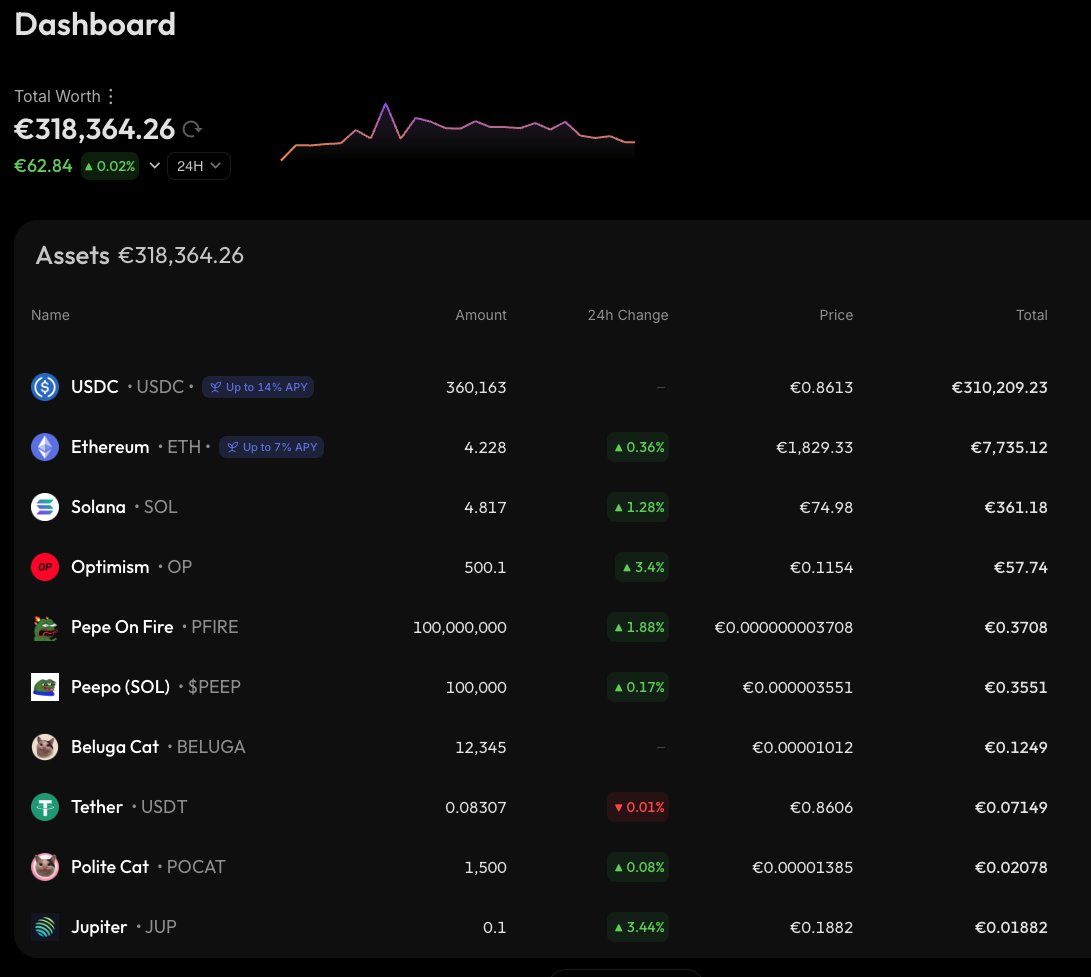Click the Beluga Cat token icon
This screenshot has width=1091, height=977.
tap(45, 747)
